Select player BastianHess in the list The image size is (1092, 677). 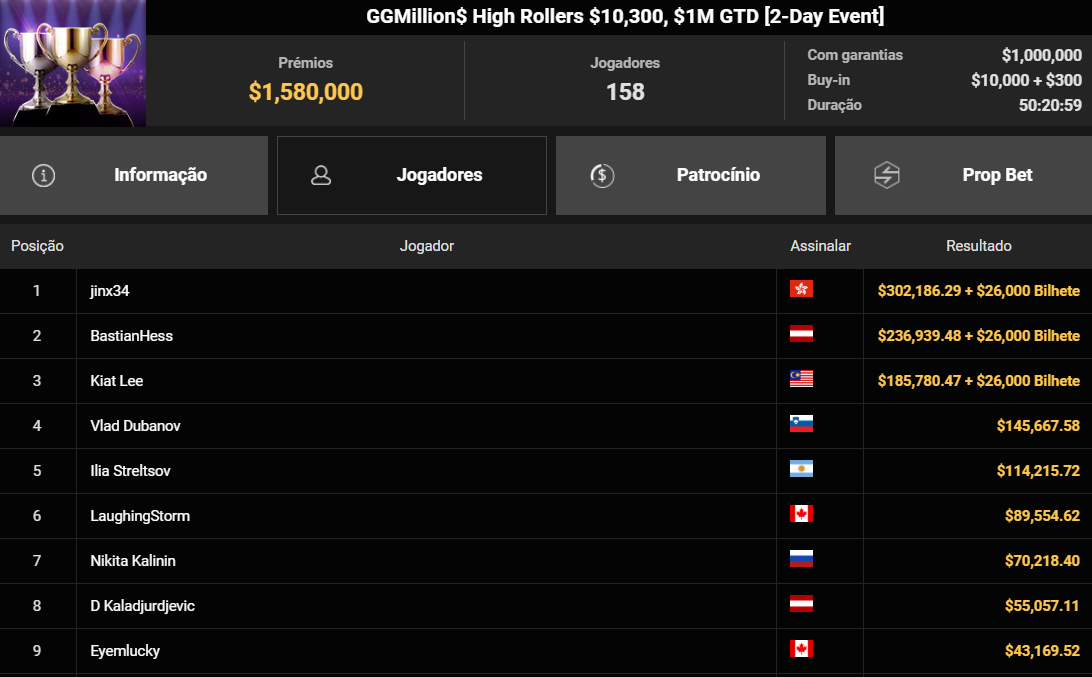pyautogui.click(x=131, y=336)
